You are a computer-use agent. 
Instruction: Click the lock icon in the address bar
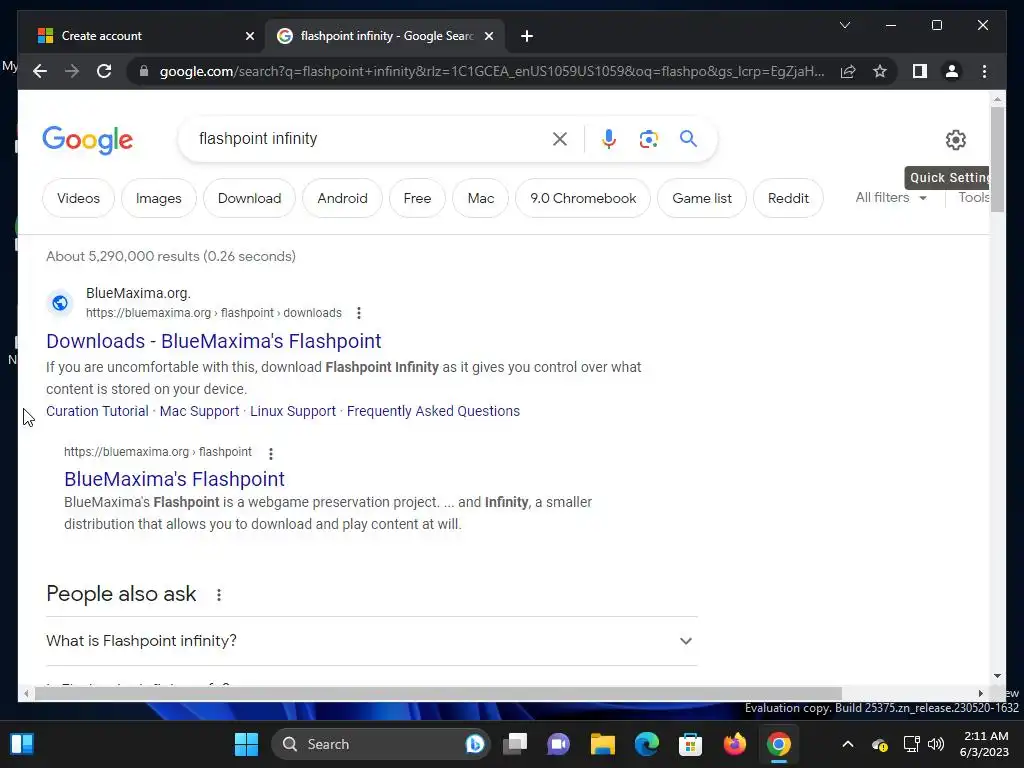[x=144, y=71]
